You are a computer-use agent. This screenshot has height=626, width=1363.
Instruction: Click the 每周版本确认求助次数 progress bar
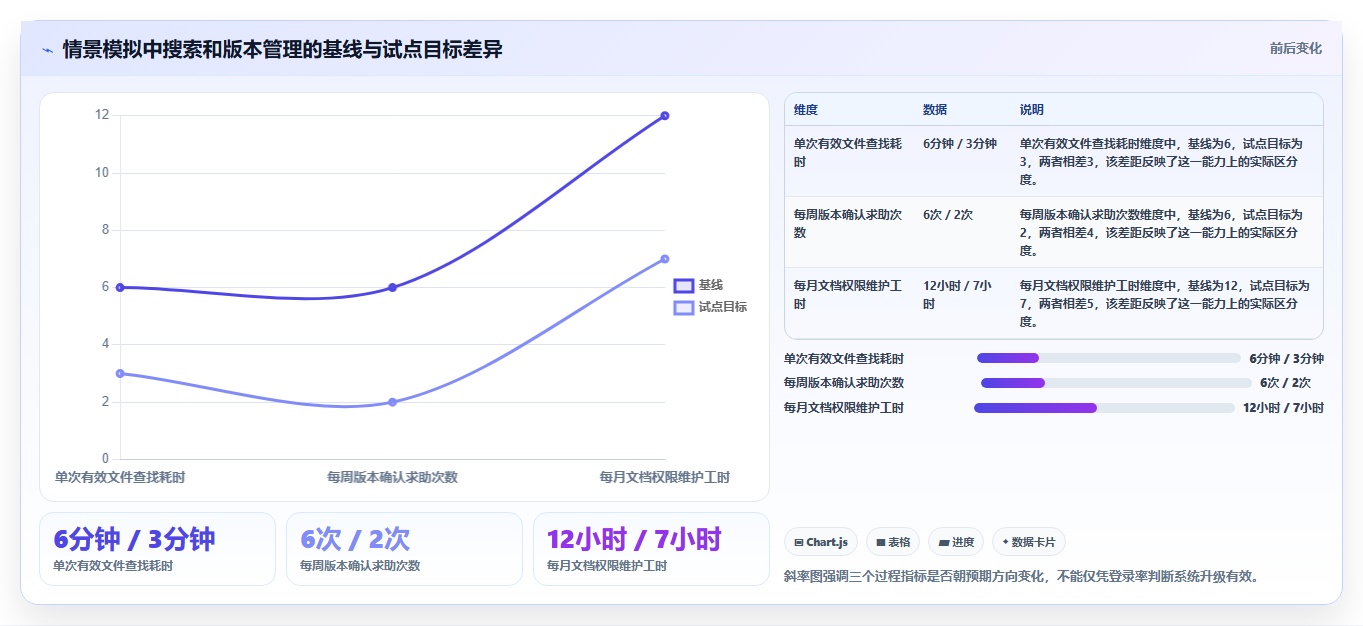1116,383
